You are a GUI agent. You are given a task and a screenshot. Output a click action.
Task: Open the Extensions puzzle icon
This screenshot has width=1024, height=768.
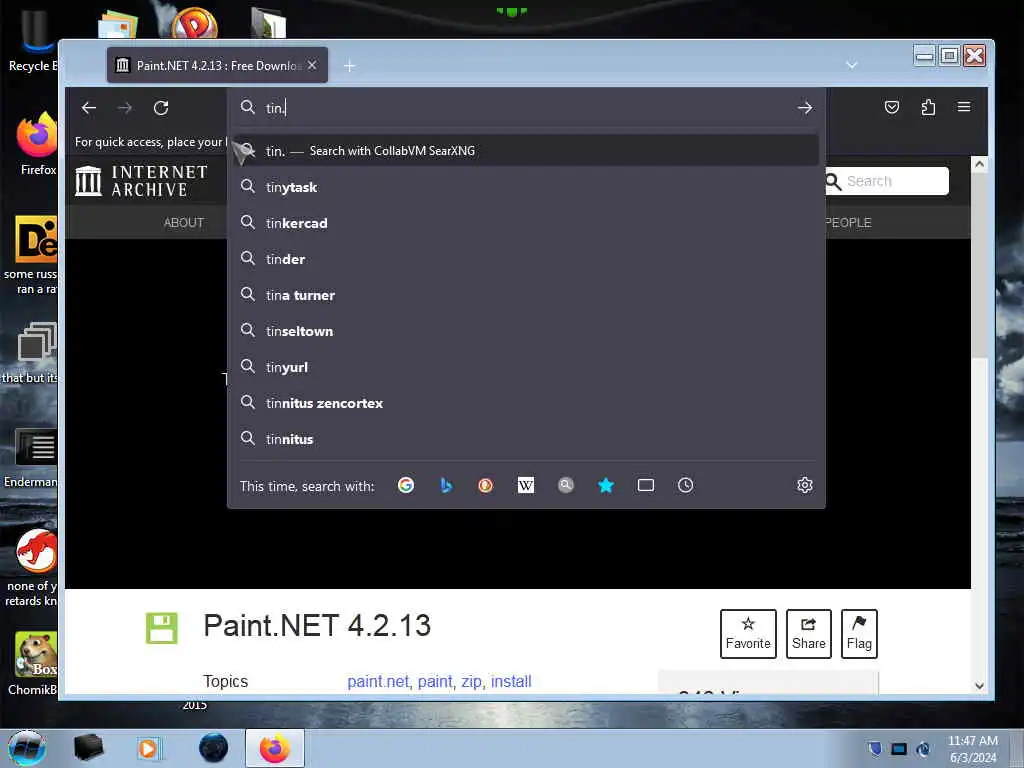pyautogui.click(x=928, y=107)
